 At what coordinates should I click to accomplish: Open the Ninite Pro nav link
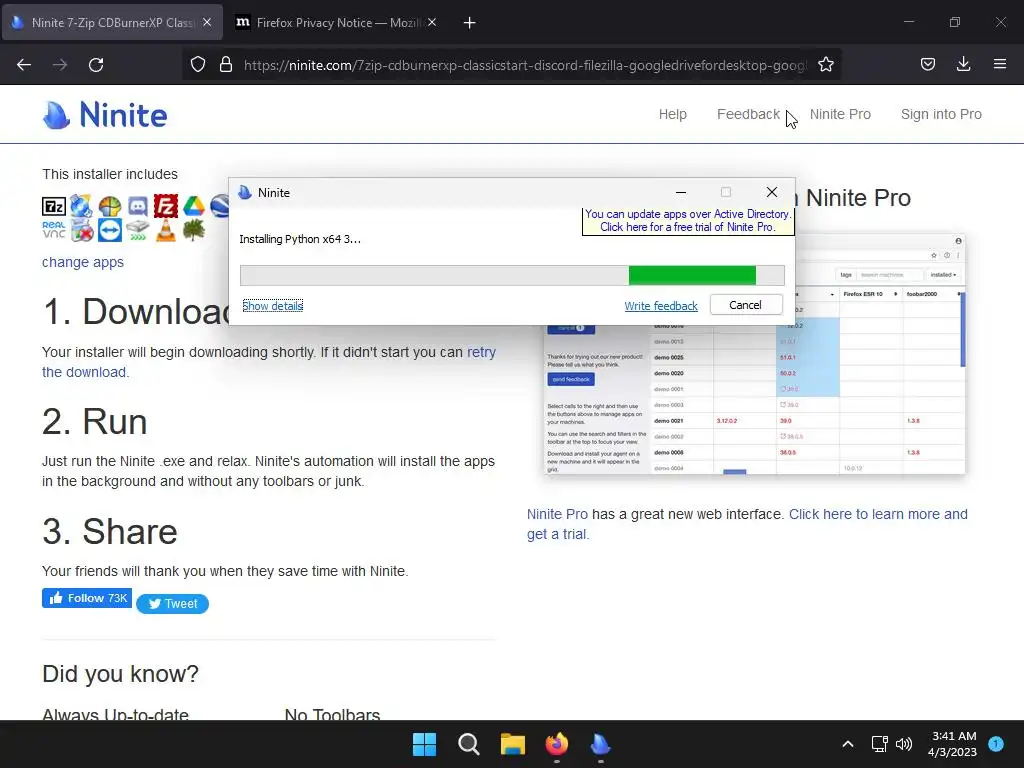coord(840,114)
